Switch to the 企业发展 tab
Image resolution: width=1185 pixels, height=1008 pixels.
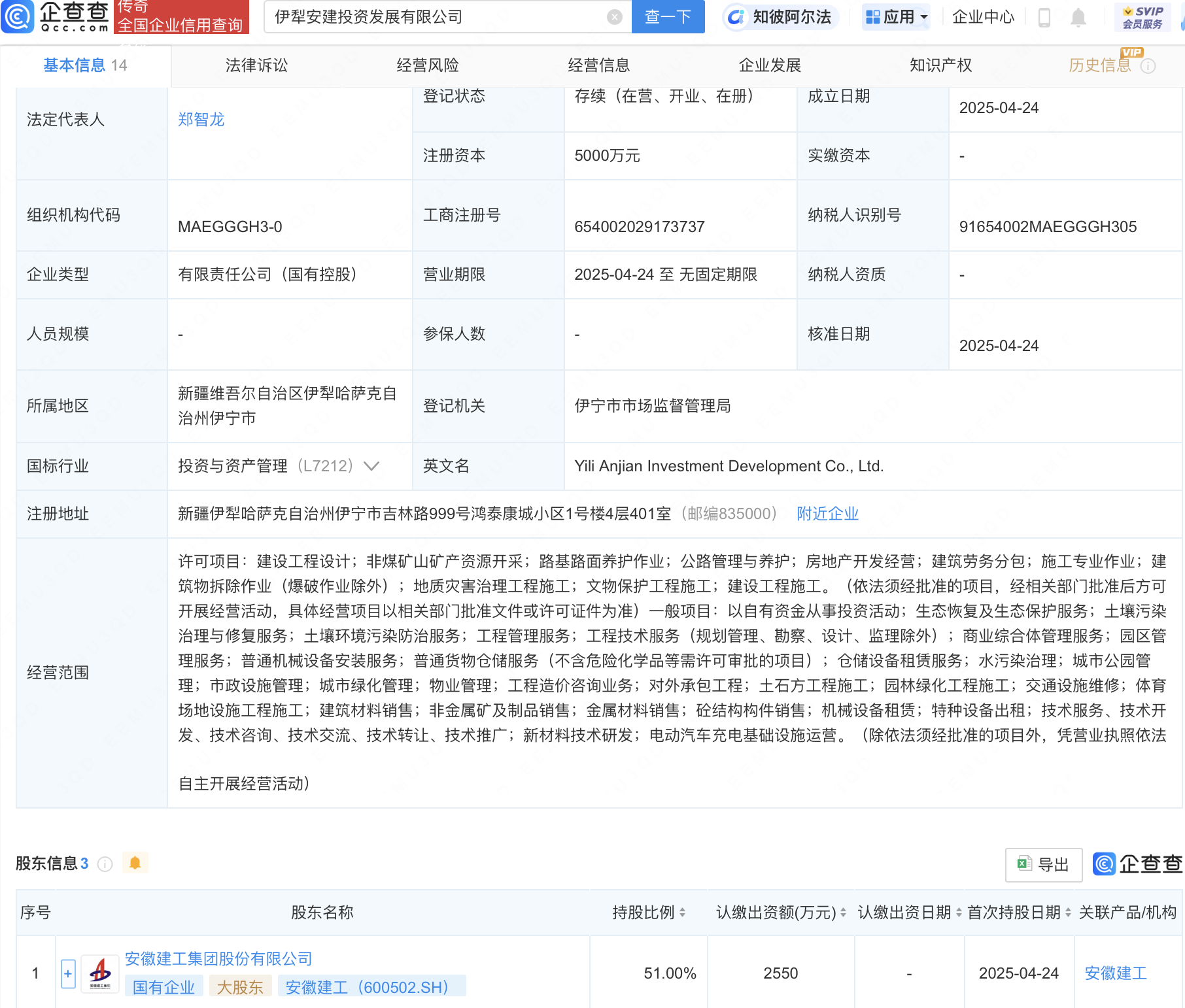click(770, 65)
